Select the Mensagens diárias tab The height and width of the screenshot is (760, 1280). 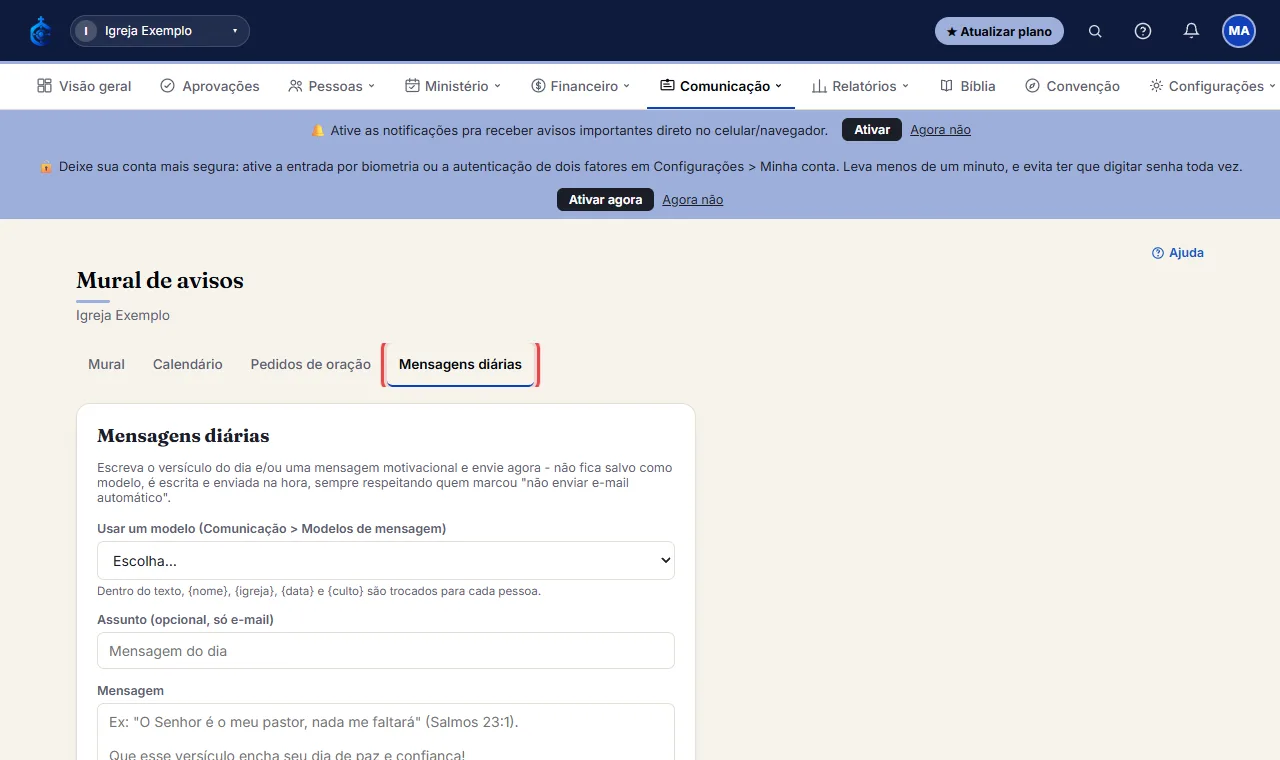(x=460, y=364)
